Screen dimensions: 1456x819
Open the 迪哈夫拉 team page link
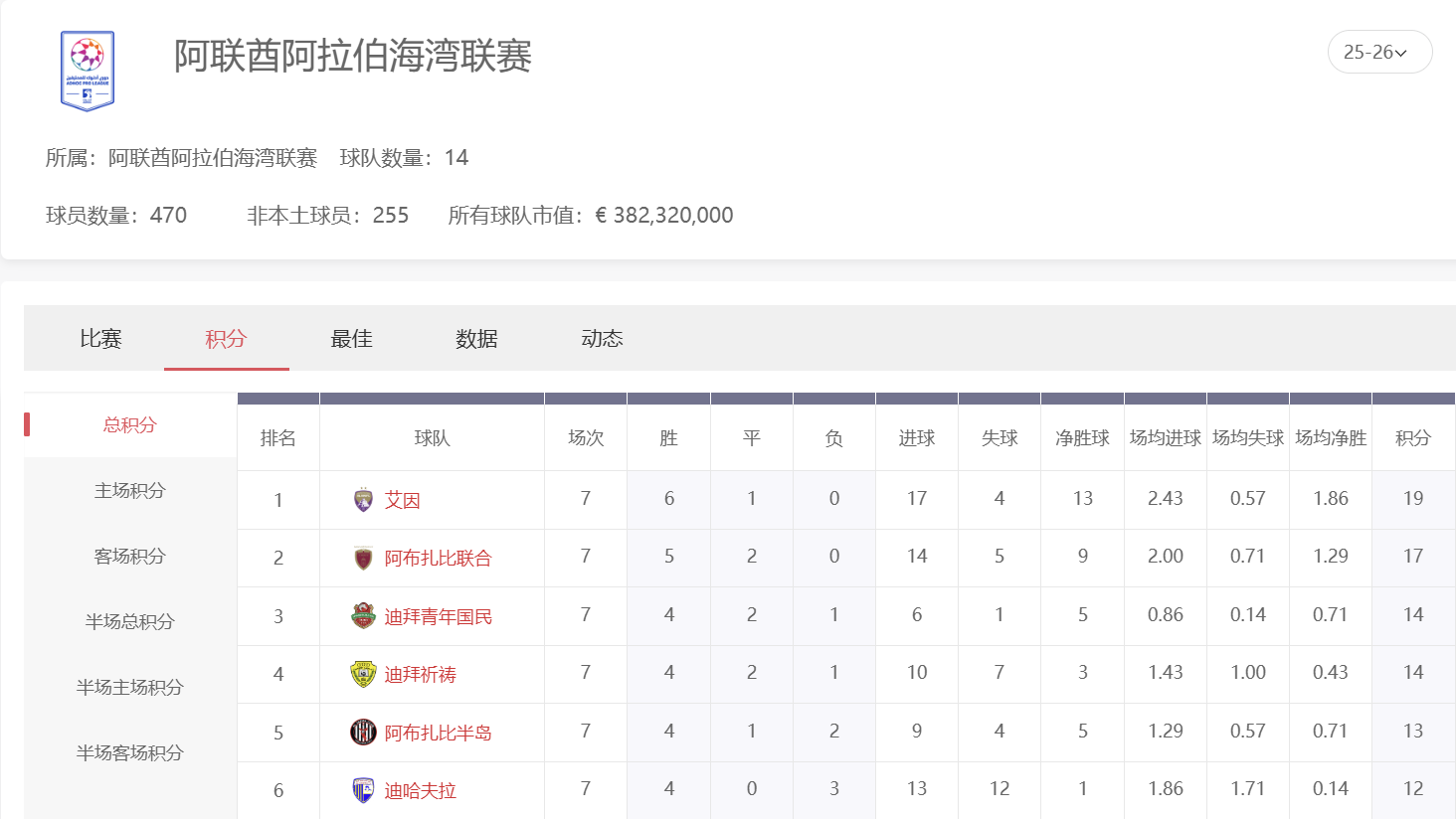(421, 791)
